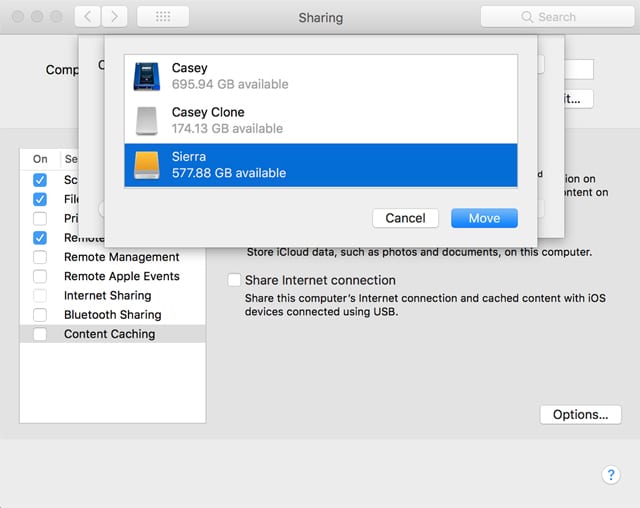Click the Casey Clone drive icon
640x508 pixels.
148,121
